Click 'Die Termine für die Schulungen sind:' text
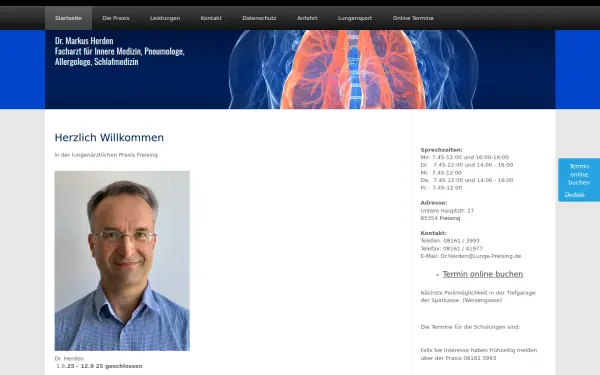This screenshot has width=600, height=375. tap(470, 327)
